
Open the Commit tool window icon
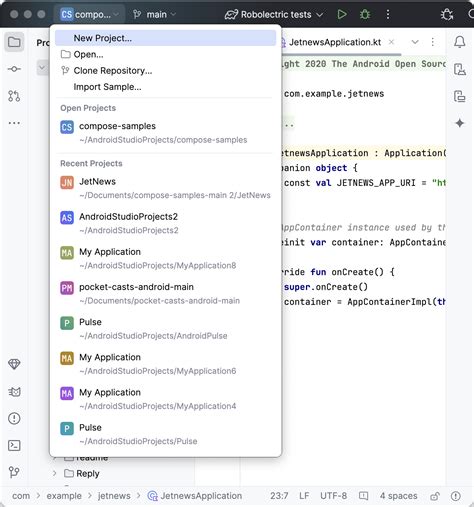(x=14, y=69)
